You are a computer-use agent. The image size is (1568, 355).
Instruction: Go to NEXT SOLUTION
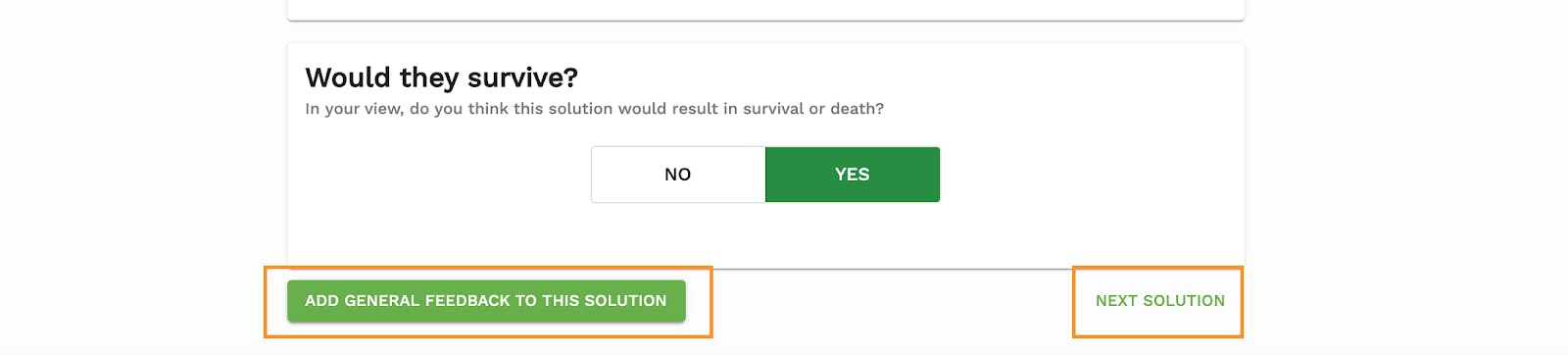[x=1160, y=301]
